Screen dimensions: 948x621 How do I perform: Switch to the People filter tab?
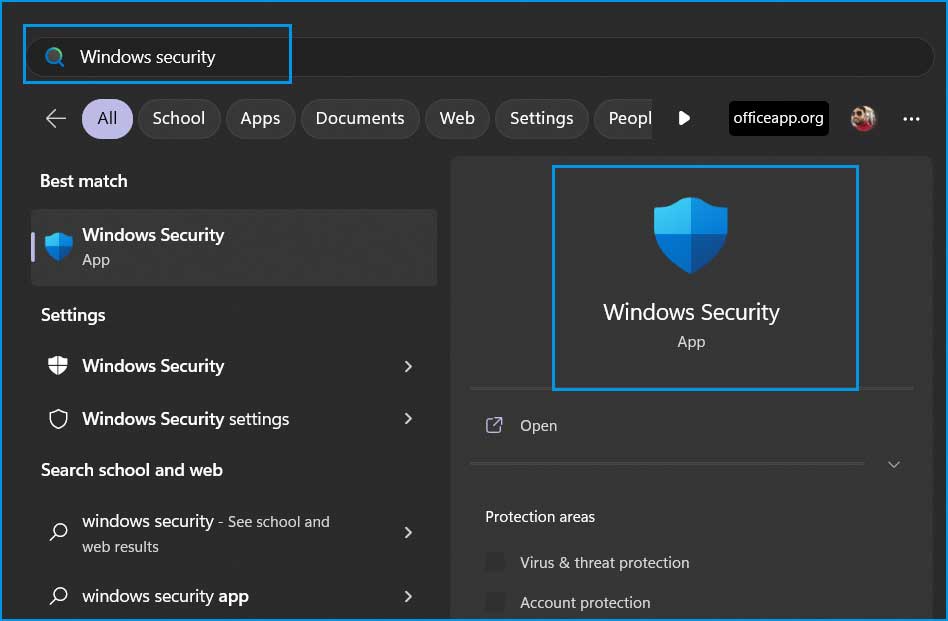coord(624,119)
